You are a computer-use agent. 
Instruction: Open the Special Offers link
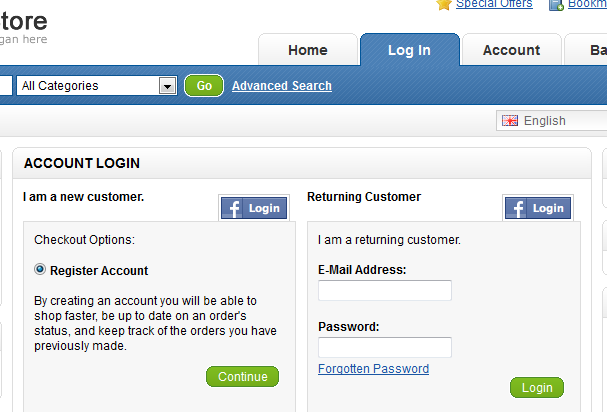coord(494,4)
